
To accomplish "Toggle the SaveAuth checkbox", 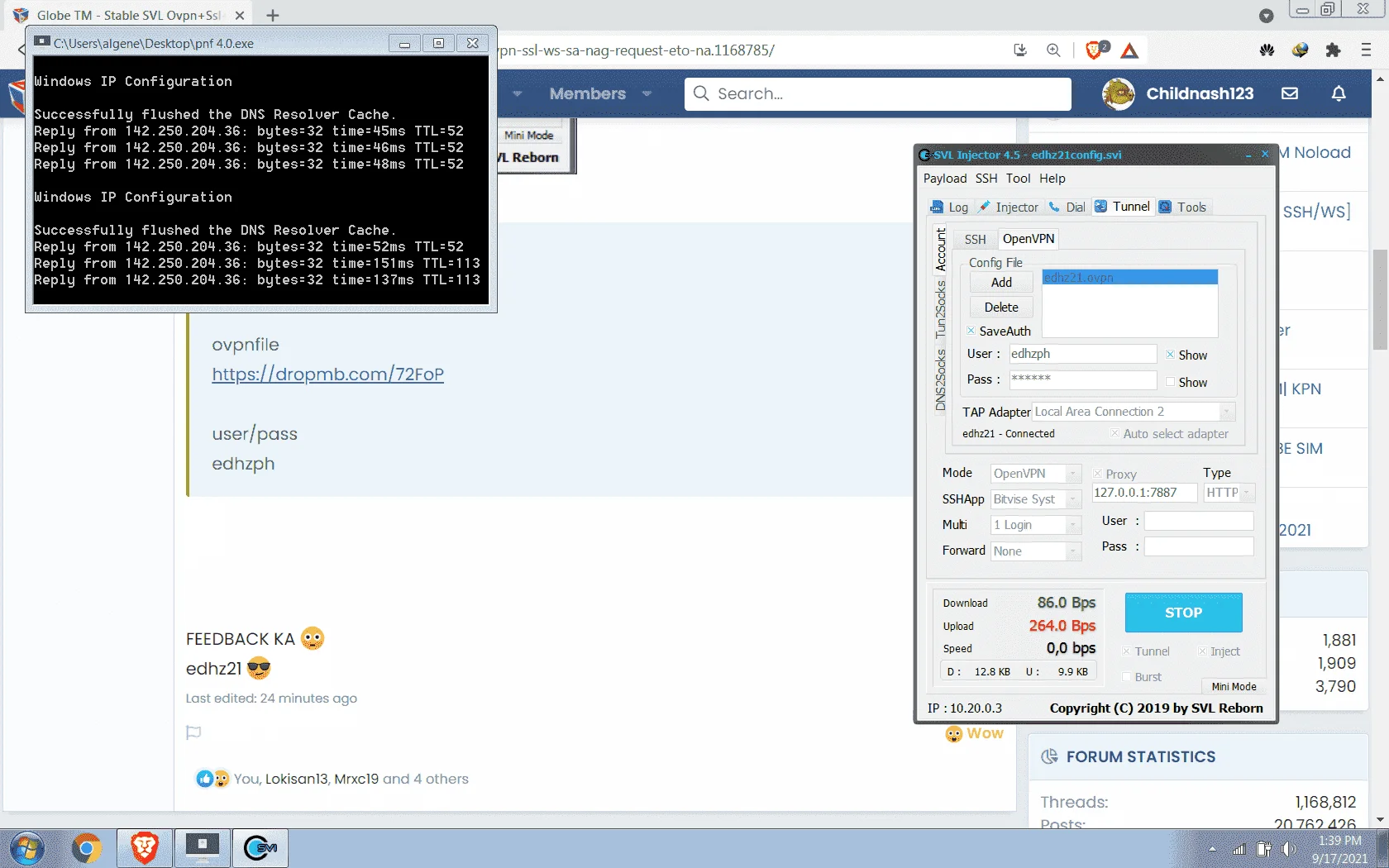I will point(971,331).
